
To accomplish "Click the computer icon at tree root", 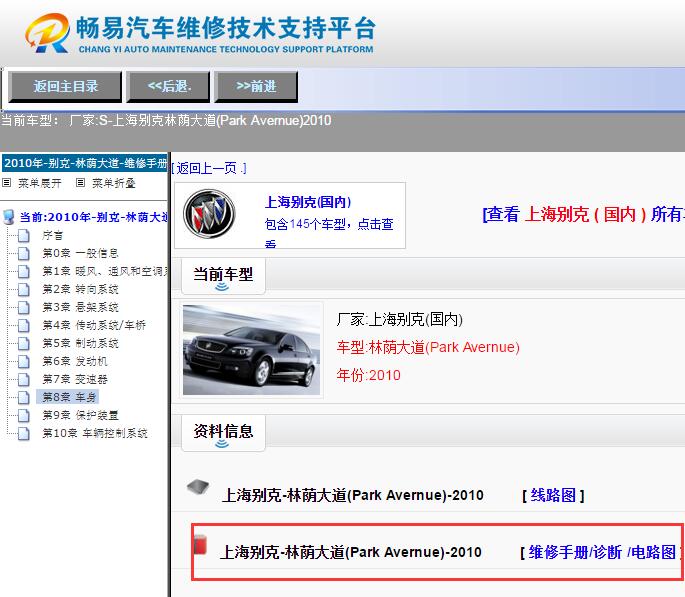I will pos(8,217).
